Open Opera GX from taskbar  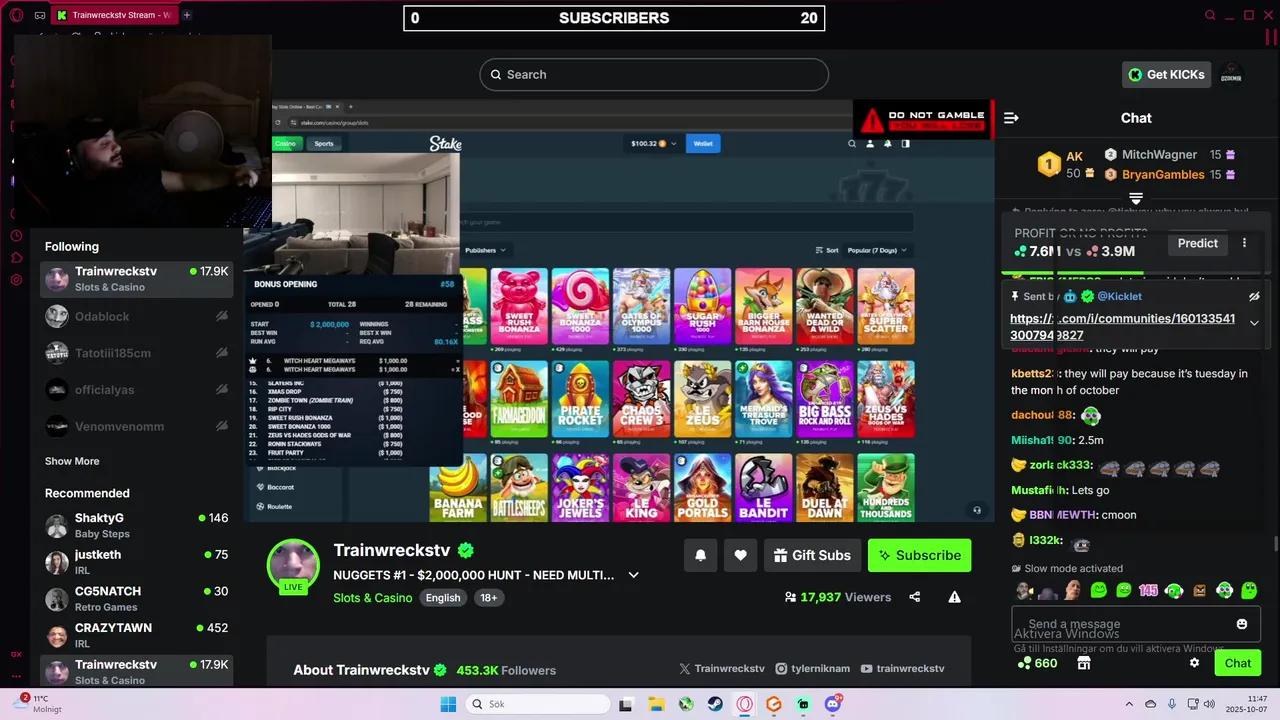pos(745,704)
